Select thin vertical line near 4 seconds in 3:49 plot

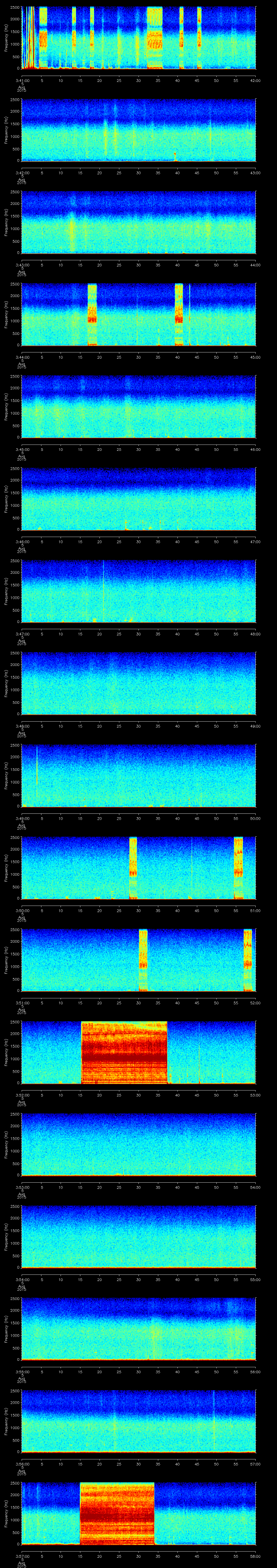coord(37,773)
